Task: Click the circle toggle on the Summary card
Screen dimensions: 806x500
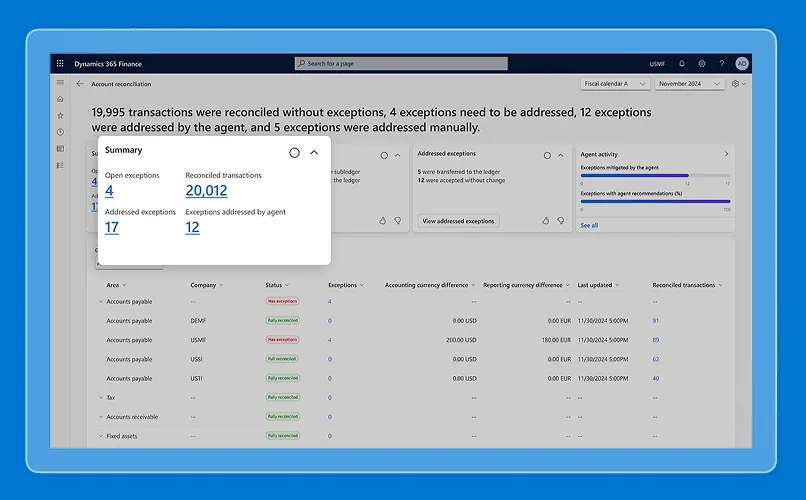Action: (294, 153)
